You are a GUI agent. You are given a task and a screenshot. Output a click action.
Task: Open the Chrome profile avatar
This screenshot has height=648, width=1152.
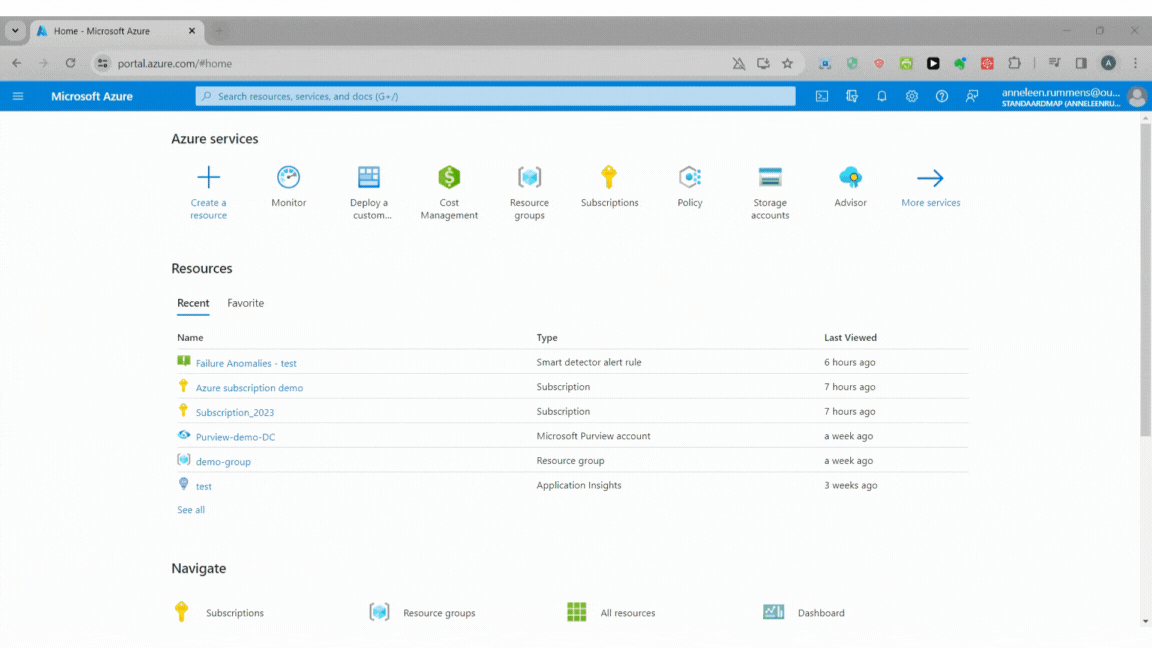point(1109,63)
